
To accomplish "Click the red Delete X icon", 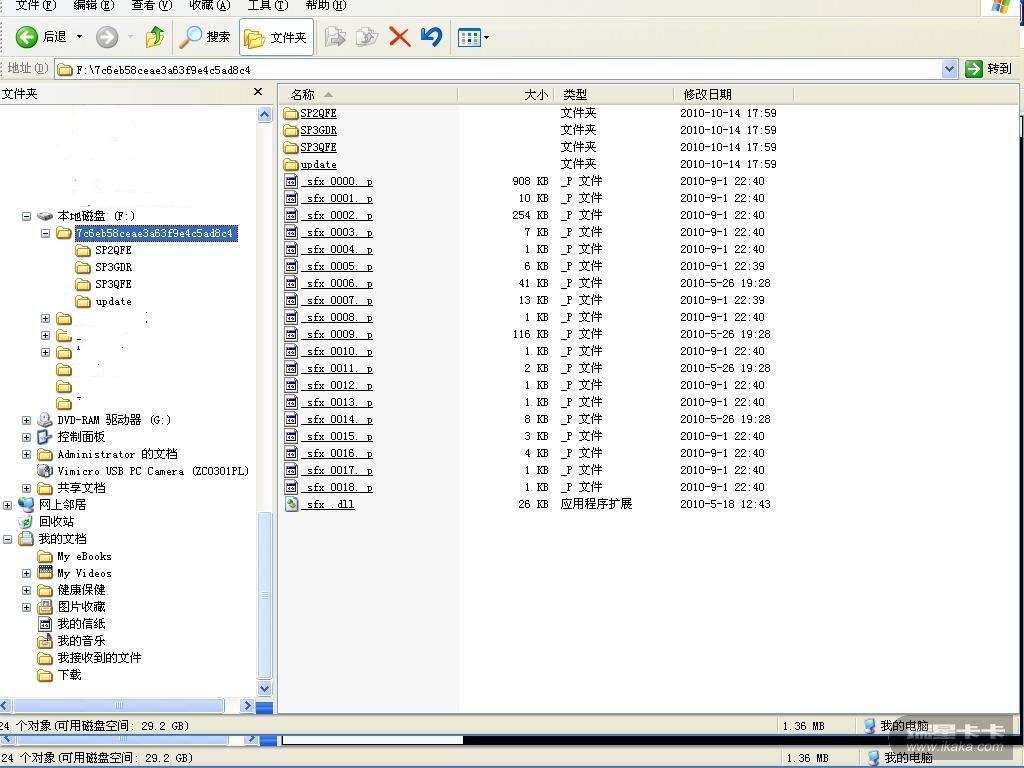I will click(x=399, y=37).
